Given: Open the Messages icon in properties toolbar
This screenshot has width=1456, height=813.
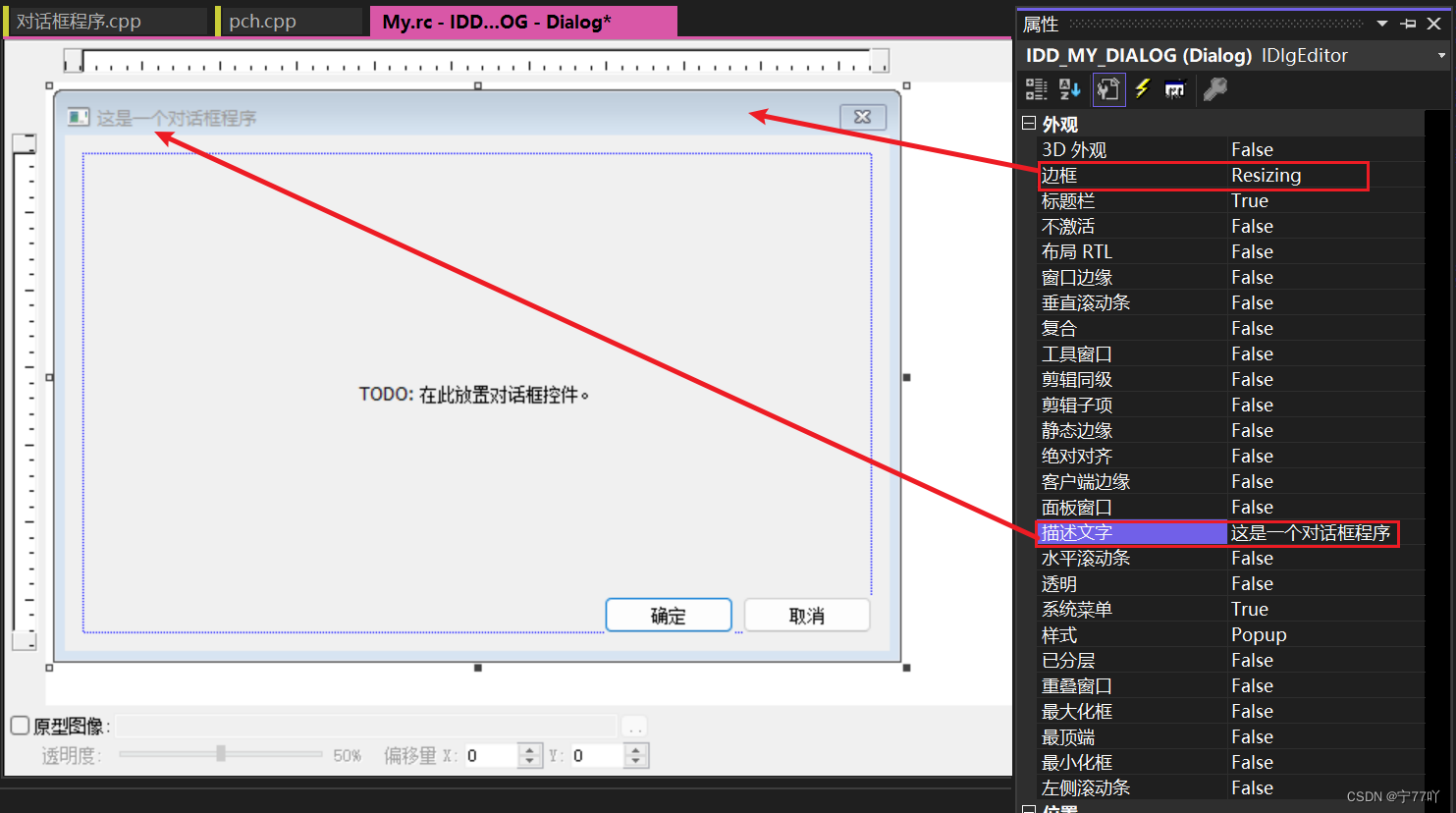Looking at the screenshot, I should click(x=1175, y=89).
